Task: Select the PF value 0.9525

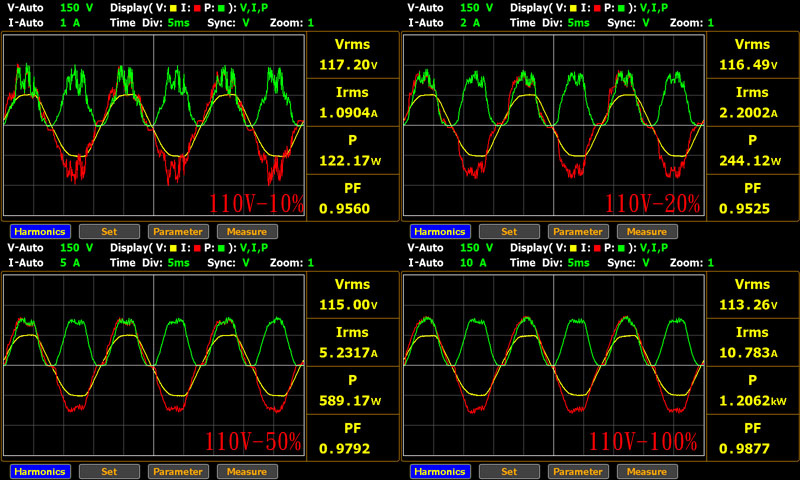Action: (744, 209)
